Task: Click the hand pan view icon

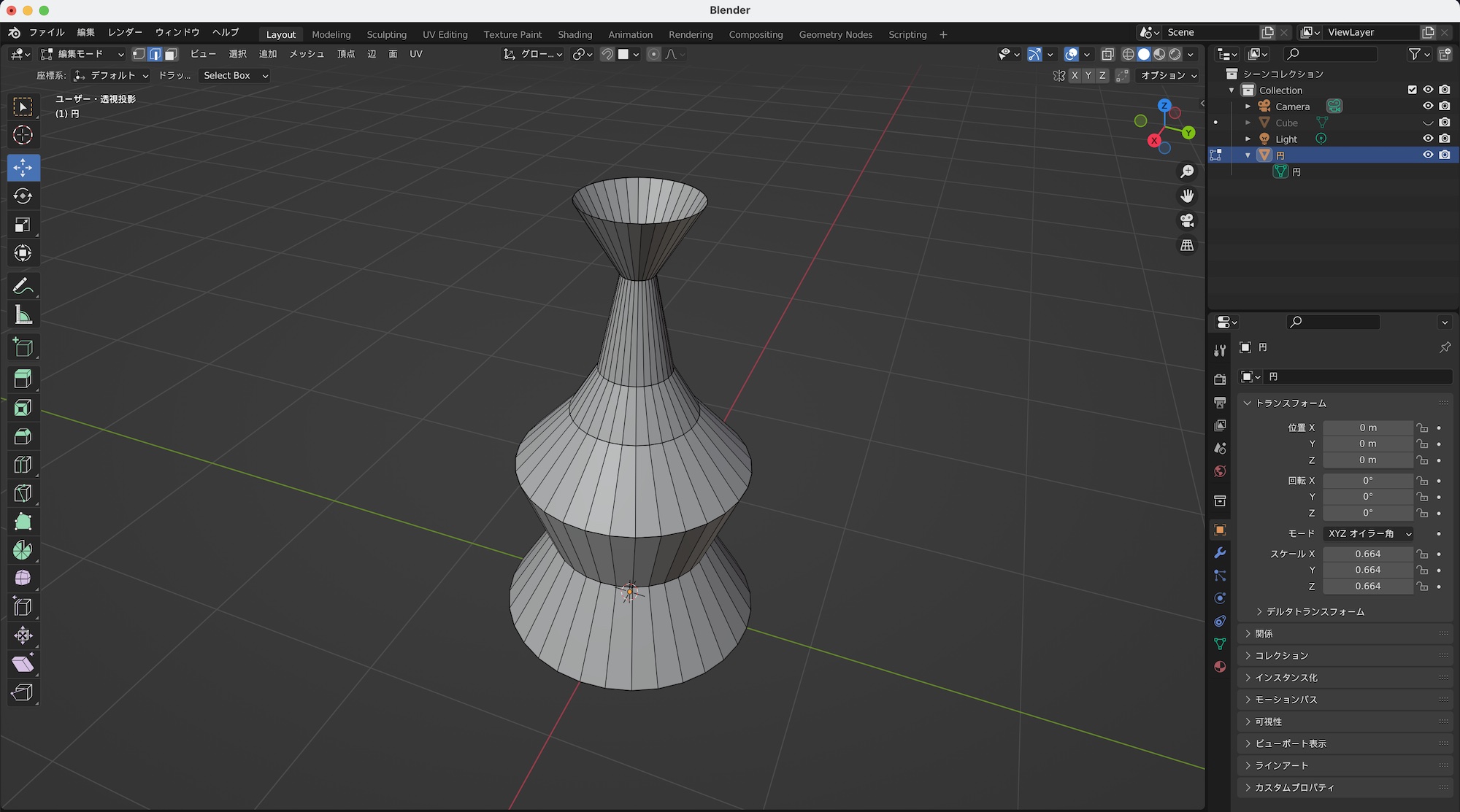Action: coord(1187,196)
